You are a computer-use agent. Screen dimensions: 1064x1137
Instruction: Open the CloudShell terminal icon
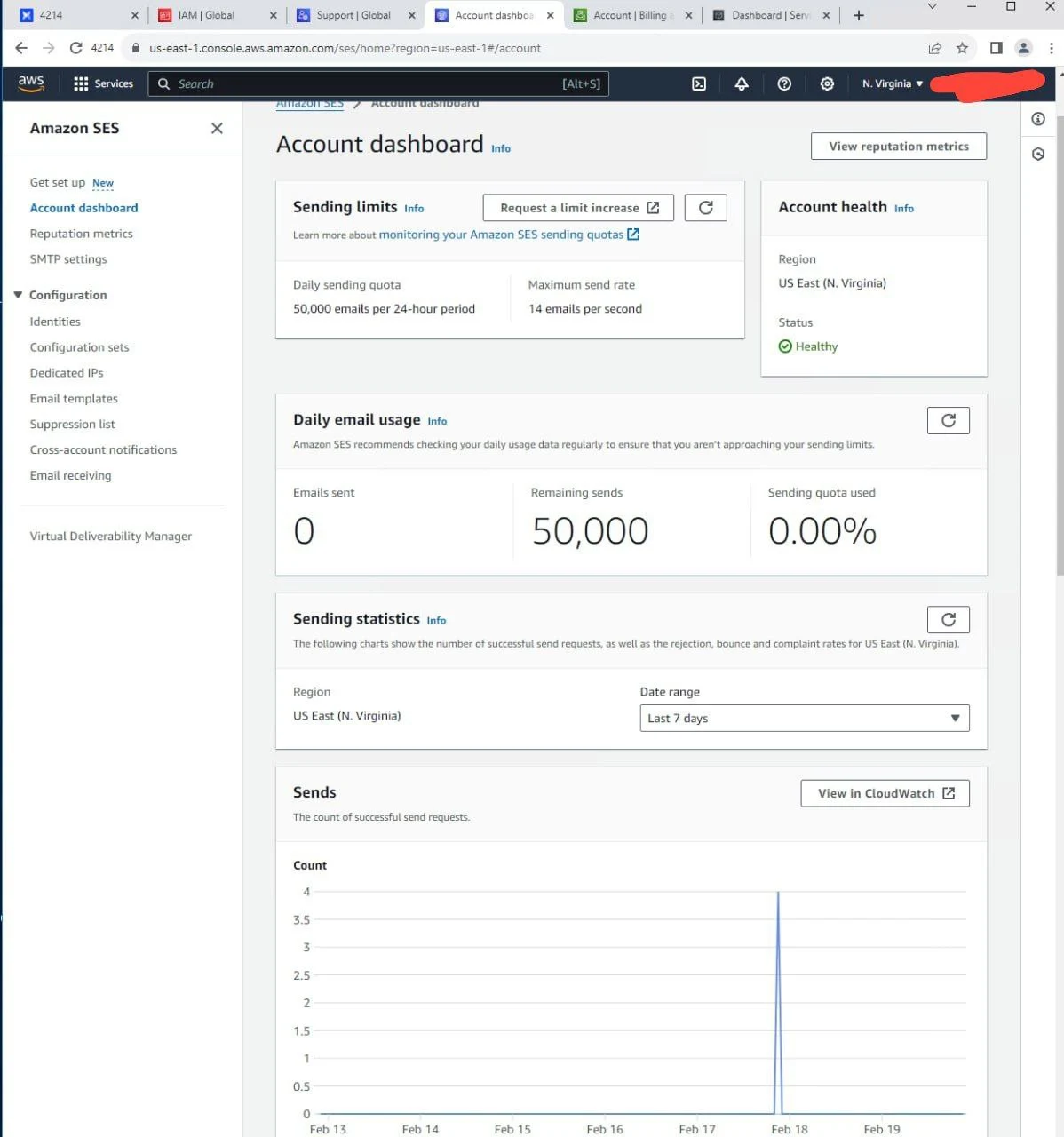699,83
